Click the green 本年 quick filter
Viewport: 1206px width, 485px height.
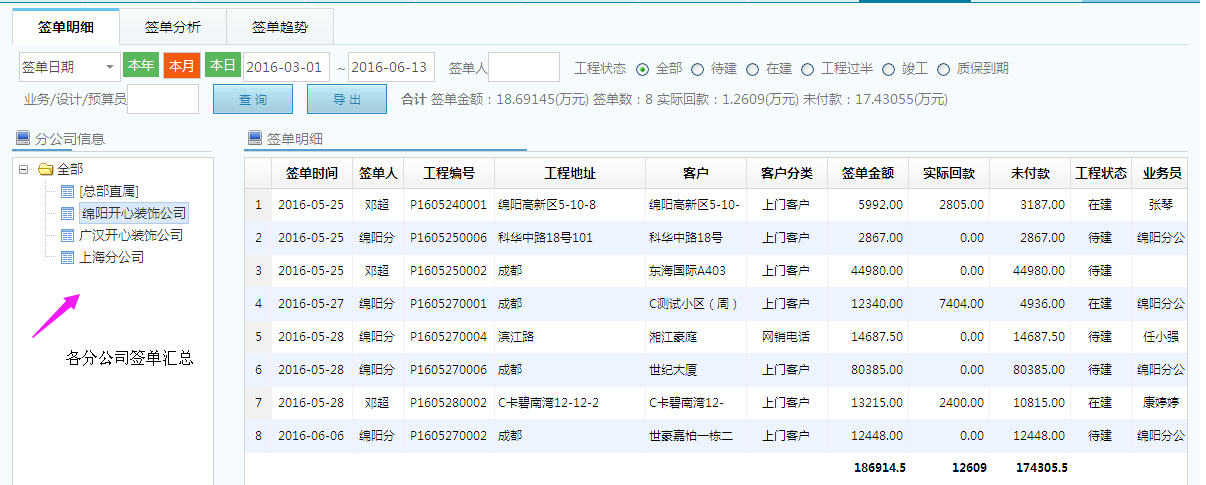click(x=140, y=66)
